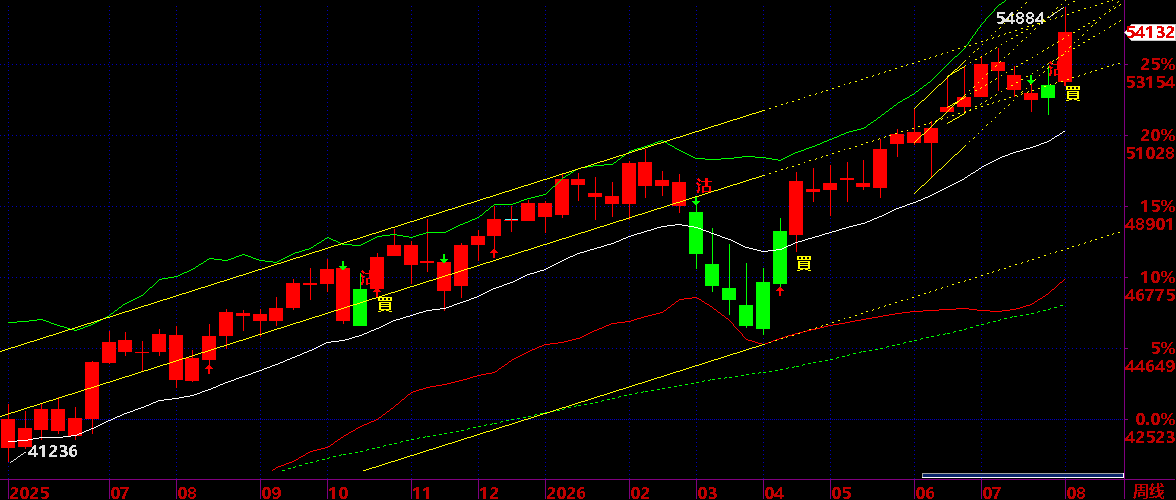1176x500 pixels.
Task: Click the 20% axis label
Action: tap(1157, 136)
